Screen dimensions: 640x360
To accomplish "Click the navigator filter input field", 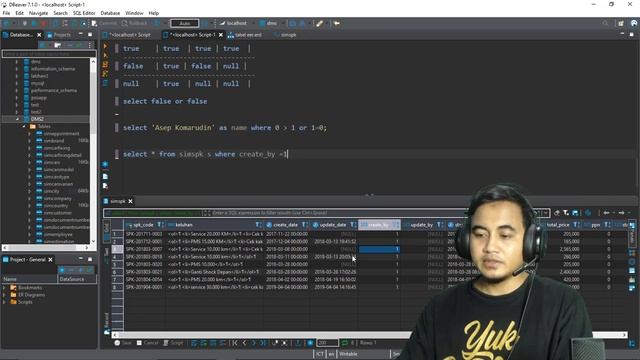I will [x=49, y=53].
